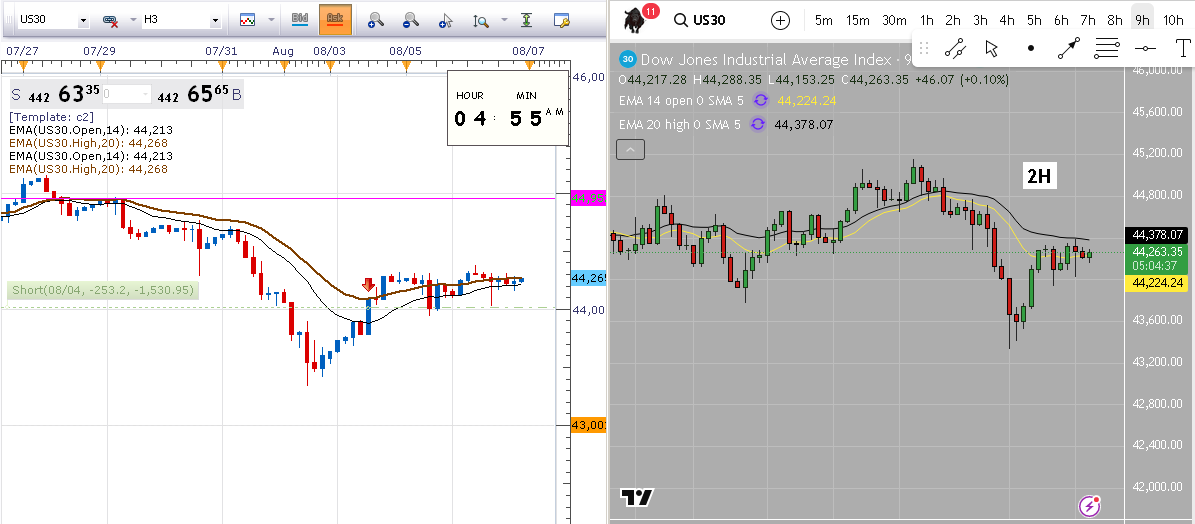1195x524 pixels.
Task: Pick the Fibonacci retracement lines tool
Action: click(x=1107, y=48)
